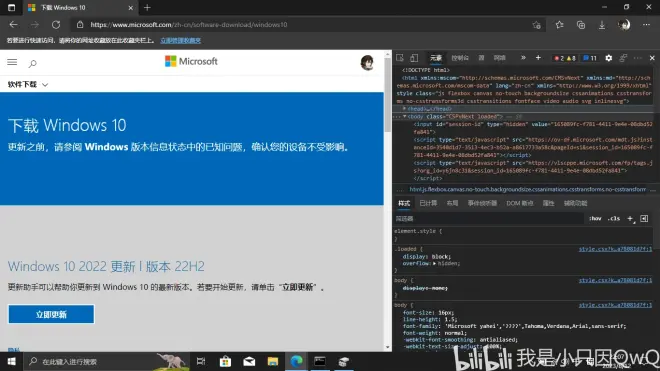Switch to the 已计算 computed tab
Viewport: 660px width, 371px height.
pyautogui.click(x=428, y=203)
